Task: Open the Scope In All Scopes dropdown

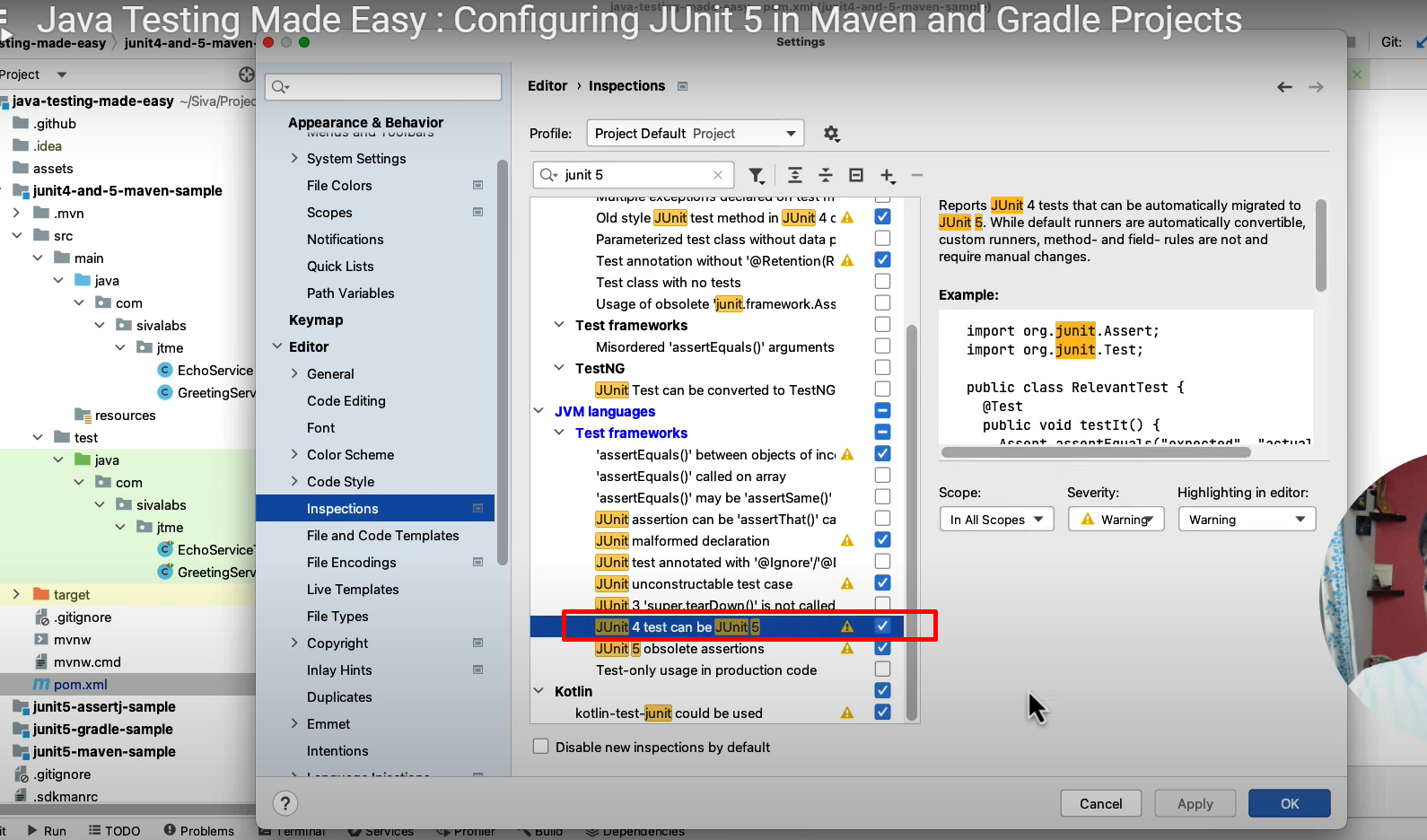Action: [x=996, y=520]
